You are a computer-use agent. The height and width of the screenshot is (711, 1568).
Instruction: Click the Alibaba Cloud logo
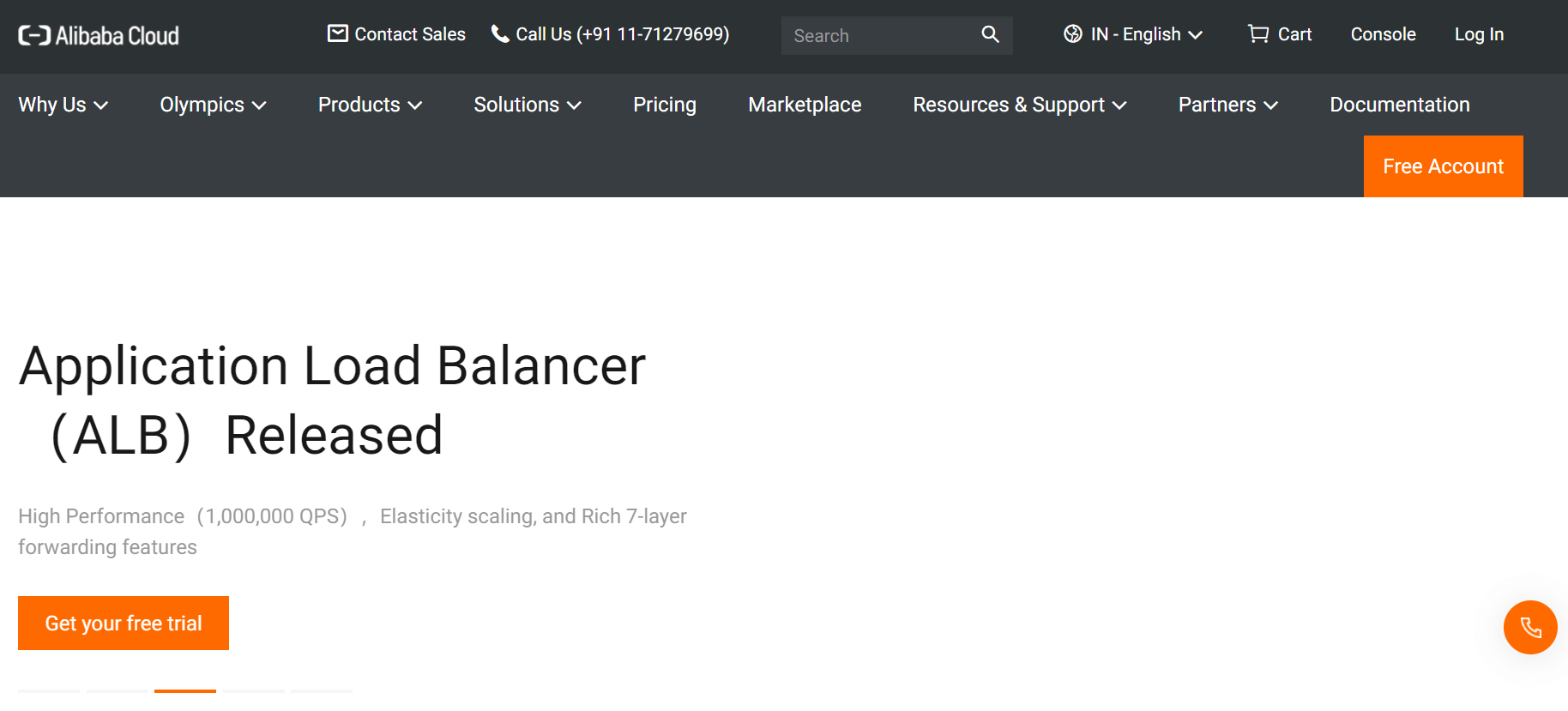coord(99,35)
